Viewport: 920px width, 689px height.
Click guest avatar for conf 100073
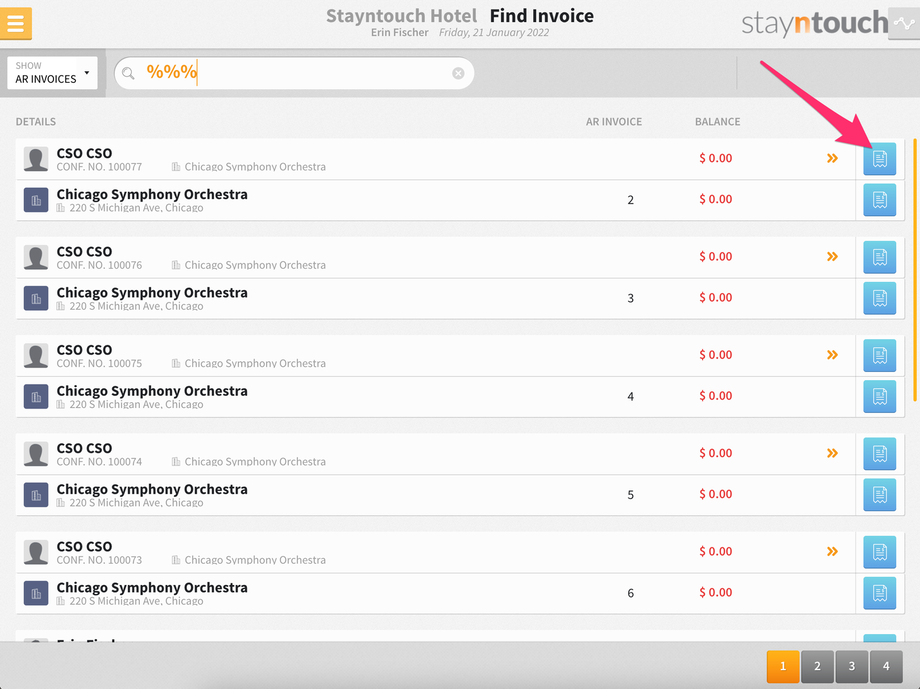[x=36, y=552]
